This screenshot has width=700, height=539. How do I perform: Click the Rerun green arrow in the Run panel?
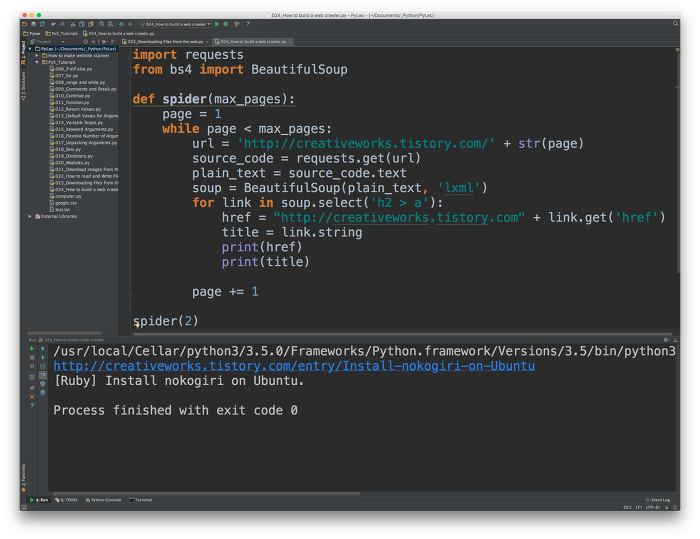coord(32,349)
